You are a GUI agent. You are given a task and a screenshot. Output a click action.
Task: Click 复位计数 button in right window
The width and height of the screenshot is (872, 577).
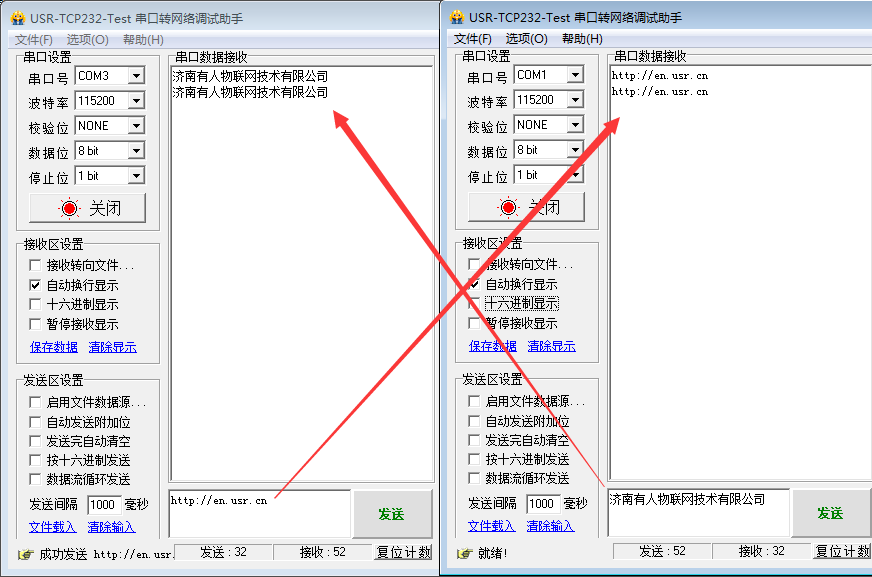click(x=842, y=551)
